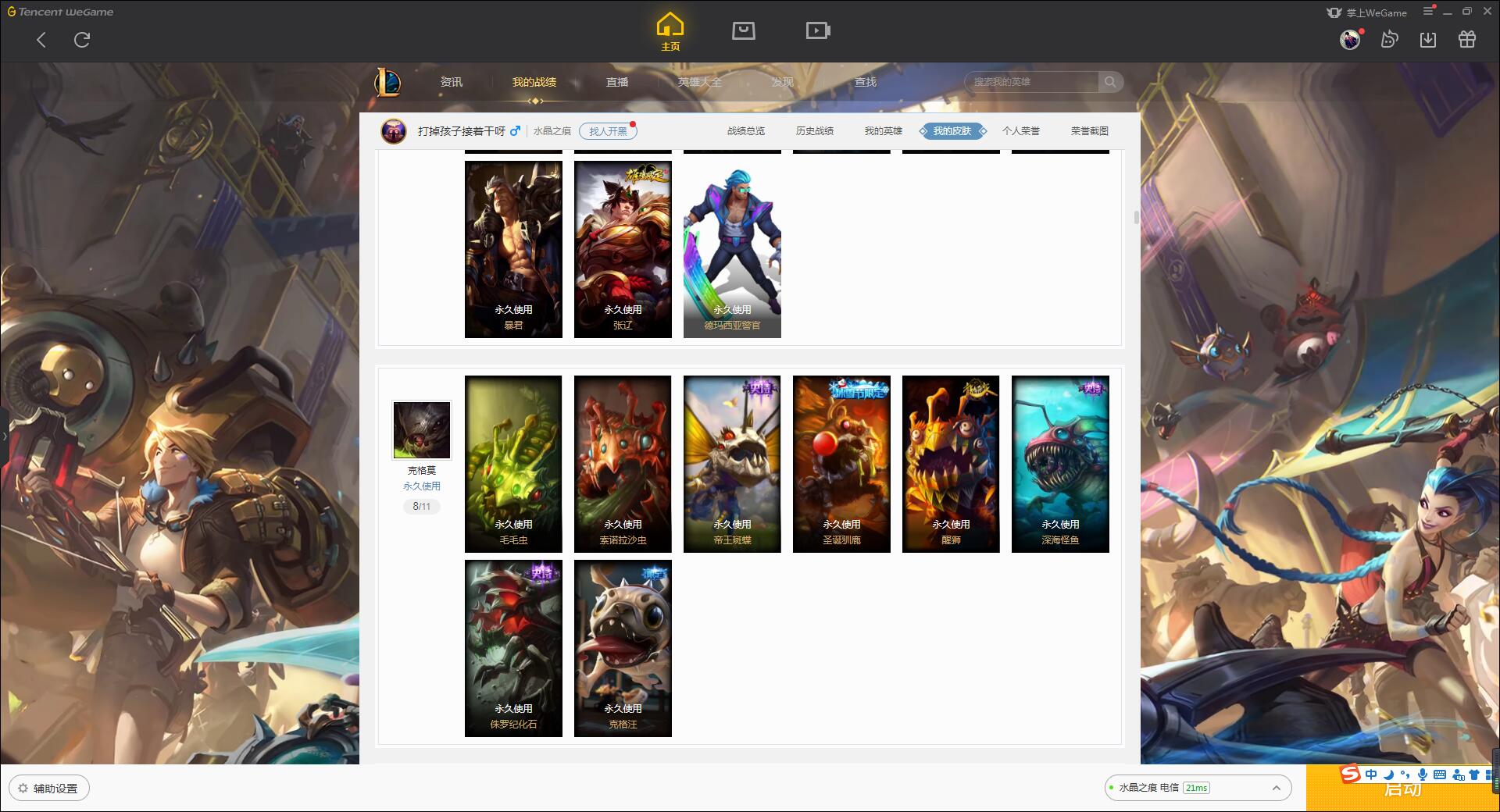Screen dimensions: 1500x812
Task: Click the 克格莫 champion portrait
Action: tap(422, 430)
